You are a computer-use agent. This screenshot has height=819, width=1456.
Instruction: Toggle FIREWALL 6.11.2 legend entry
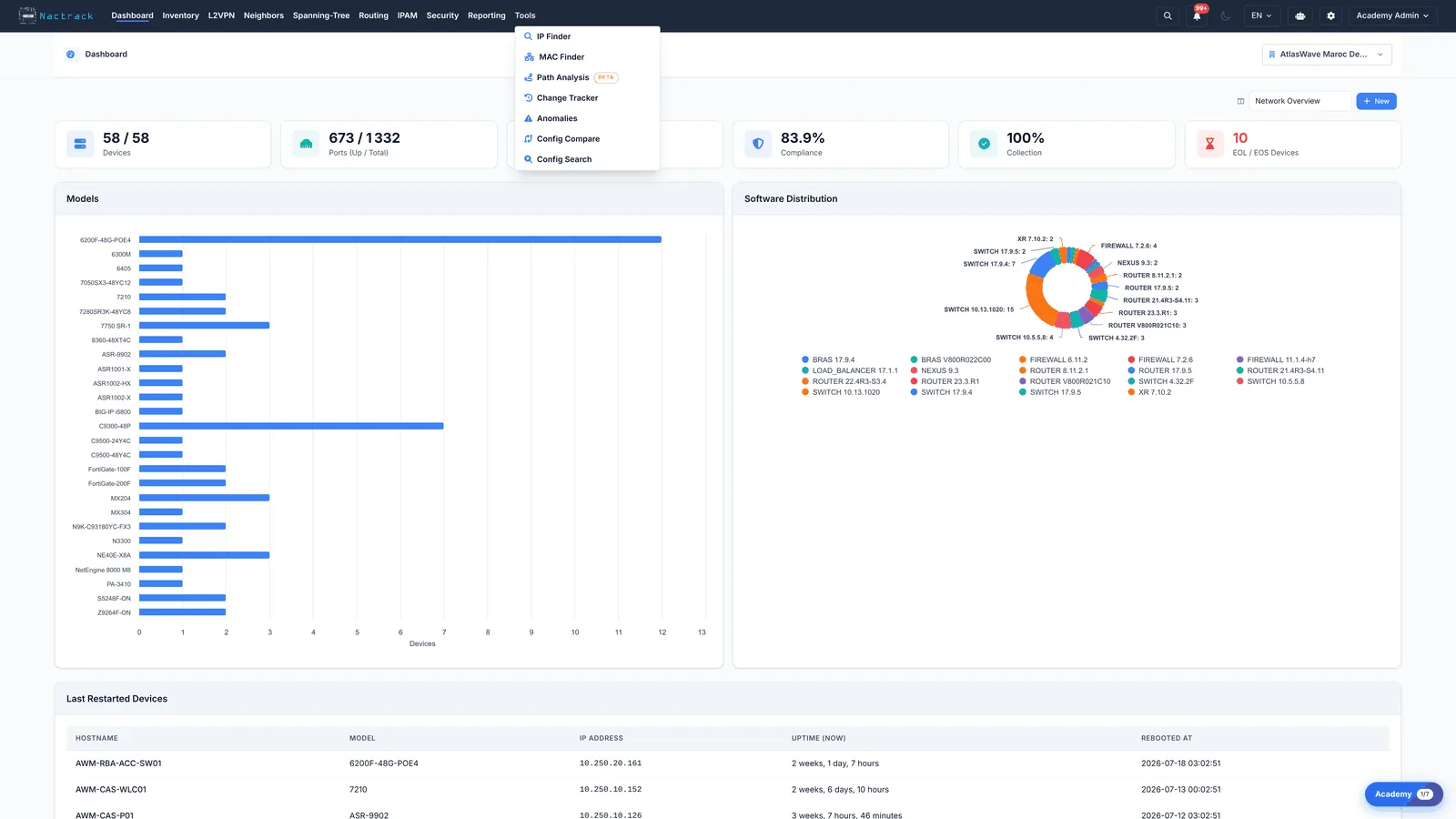pos(1053,359)
